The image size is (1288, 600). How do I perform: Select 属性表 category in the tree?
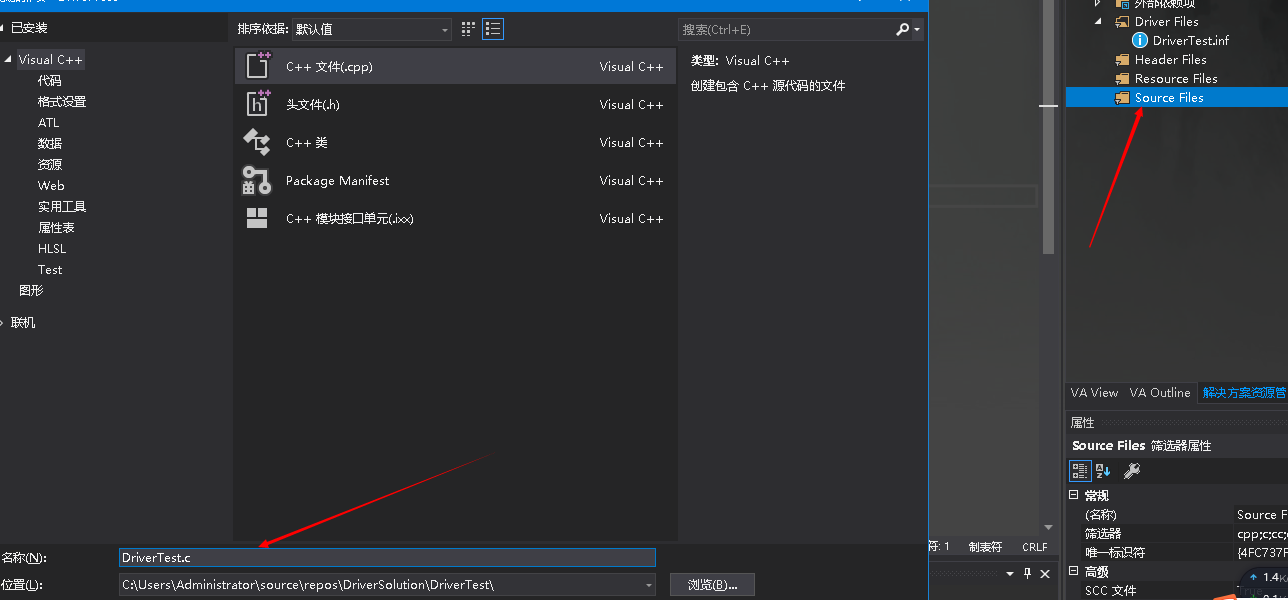tap(56, 228)
